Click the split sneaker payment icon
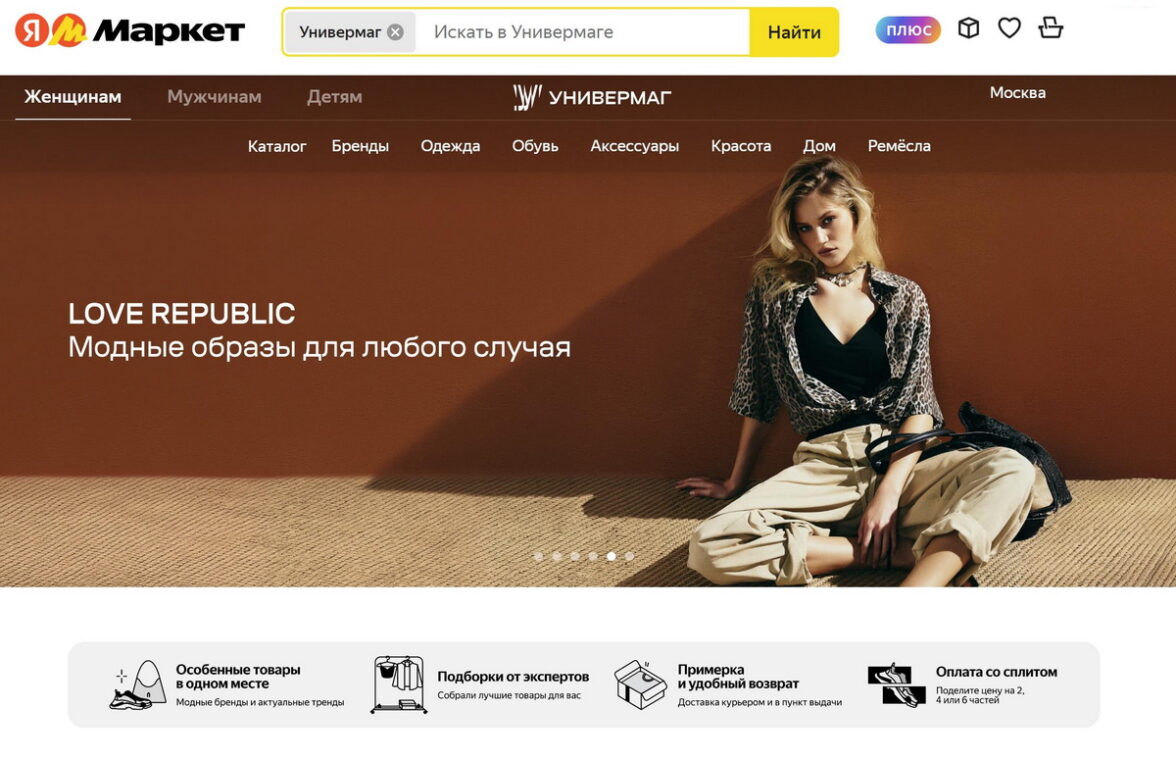 [x=896, y=685]
